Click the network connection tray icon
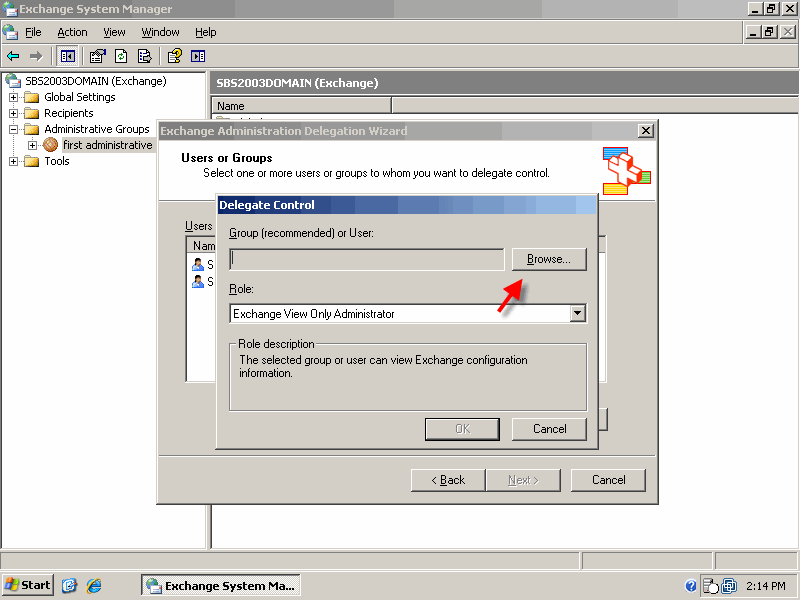The height and width of the screenshot is (600, 800). pyautogui.click(x=729, y=586)
